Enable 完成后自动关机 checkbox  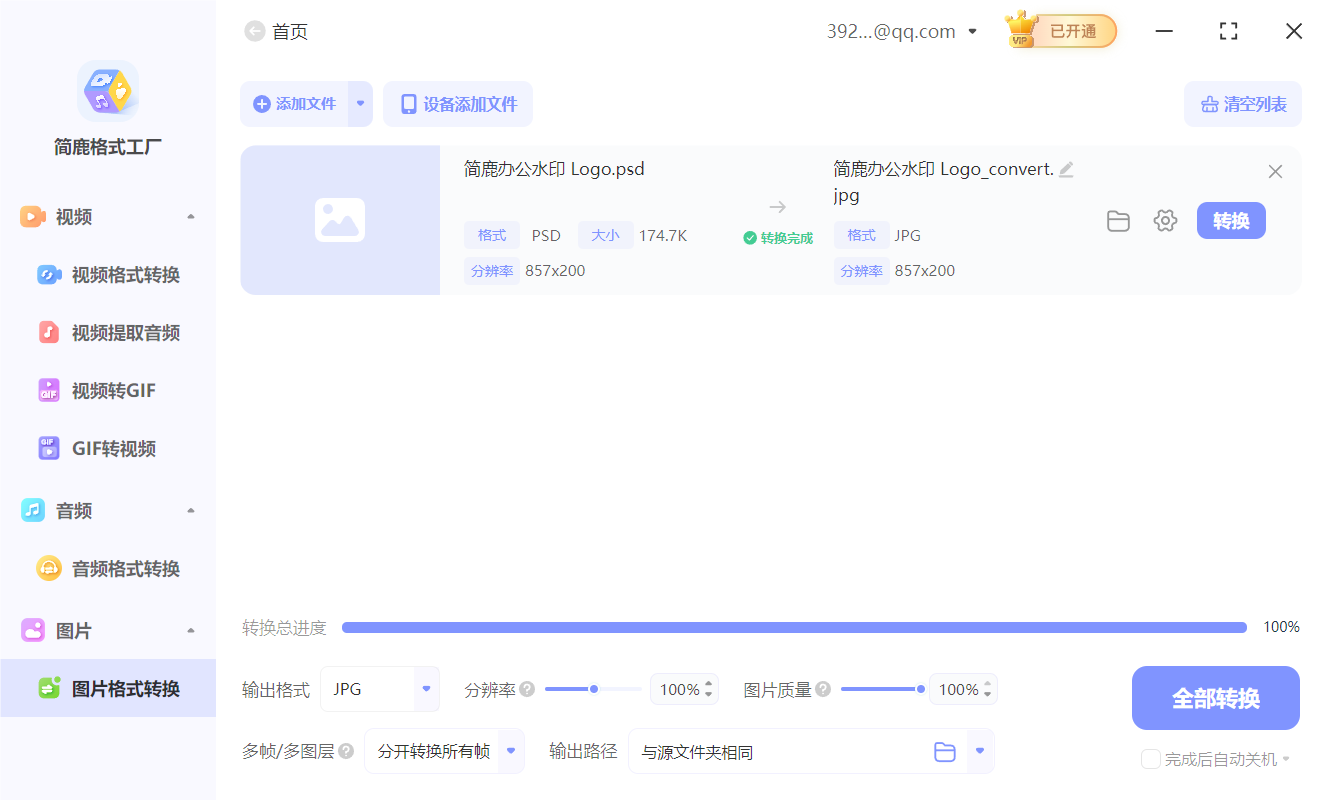tap(1150, 759)
